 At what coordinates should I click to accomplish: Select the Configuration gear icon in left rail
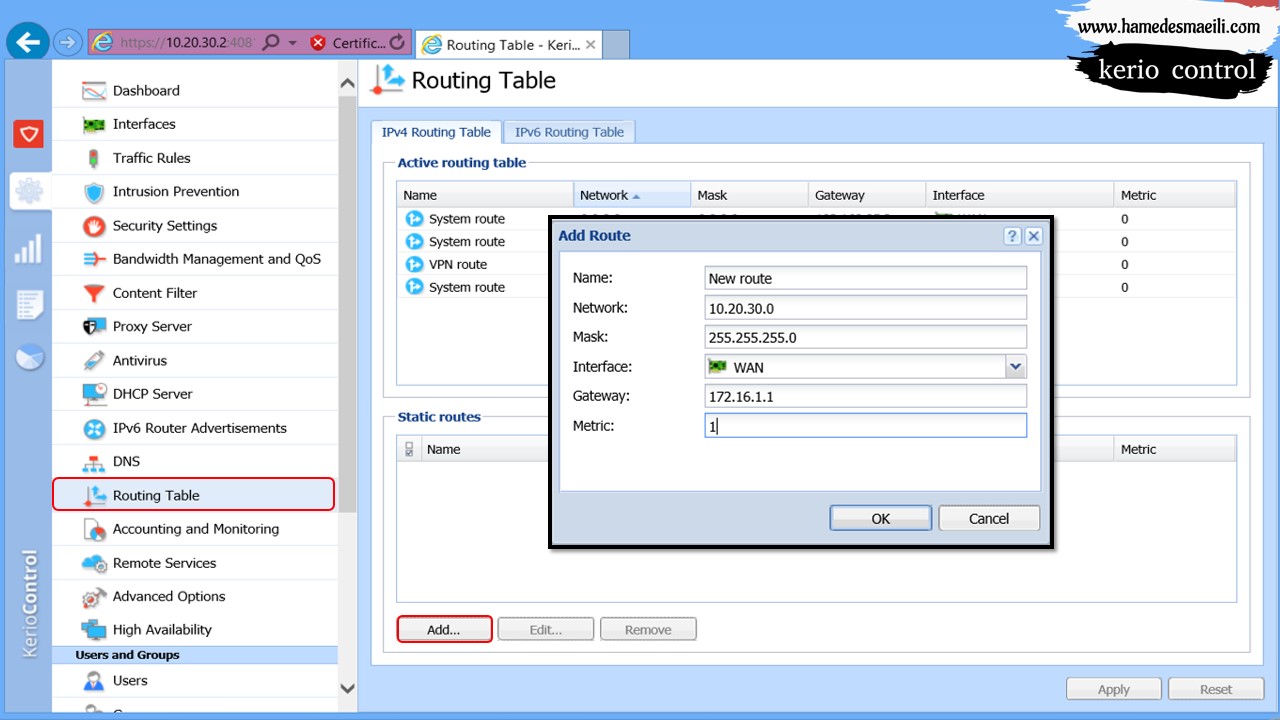click(x=29, y=191)
